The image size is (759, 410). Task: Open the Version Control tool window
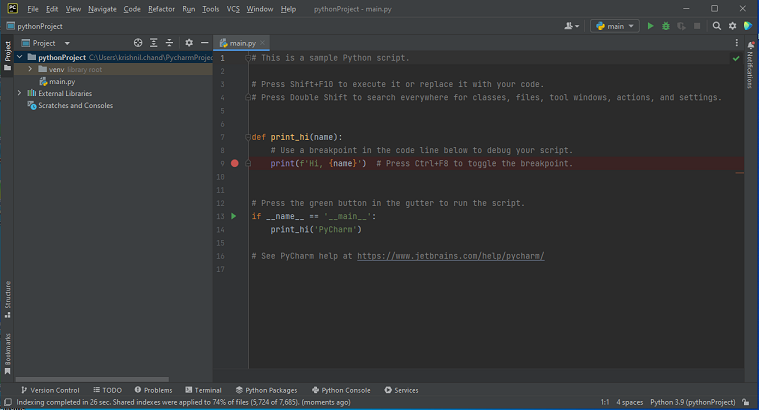pyautogui.click(x=50, y=390)
